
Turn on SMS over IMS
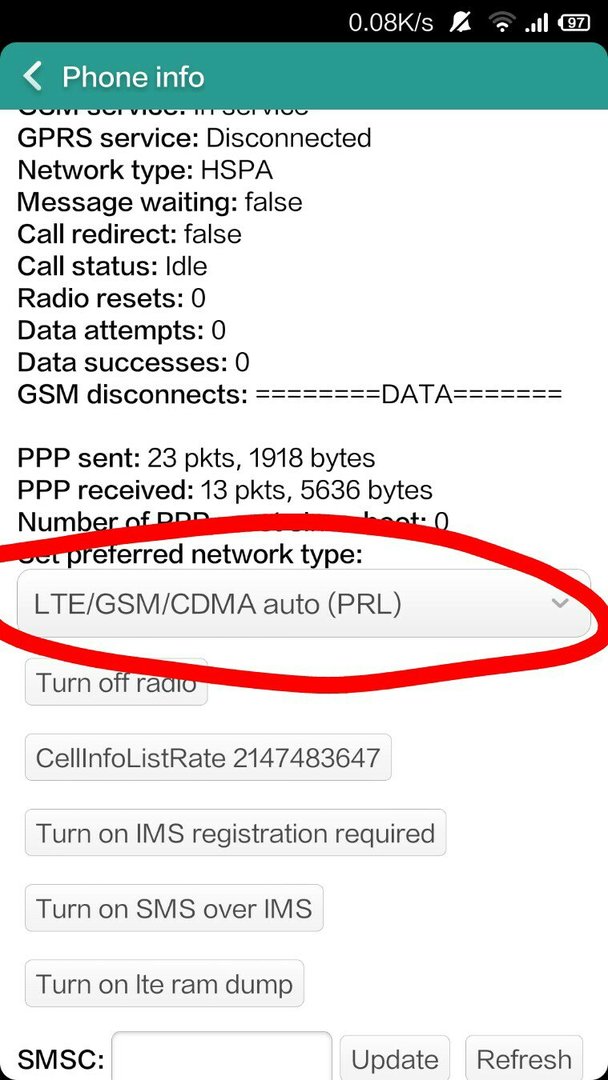174,908
